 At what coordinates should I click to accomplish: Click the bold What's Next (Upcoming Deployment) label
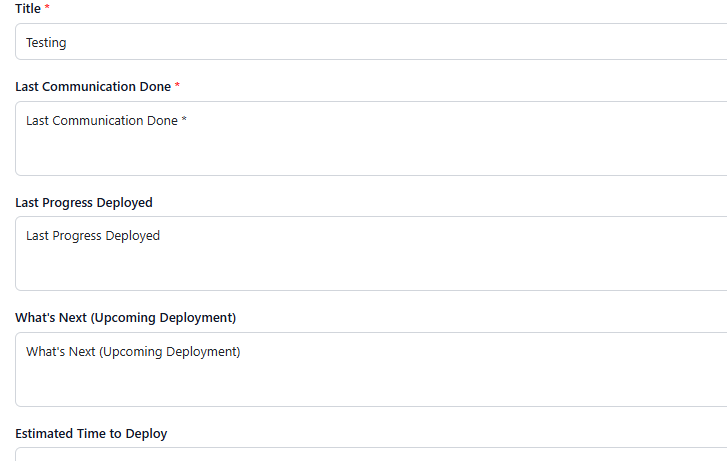click(126, 318)
